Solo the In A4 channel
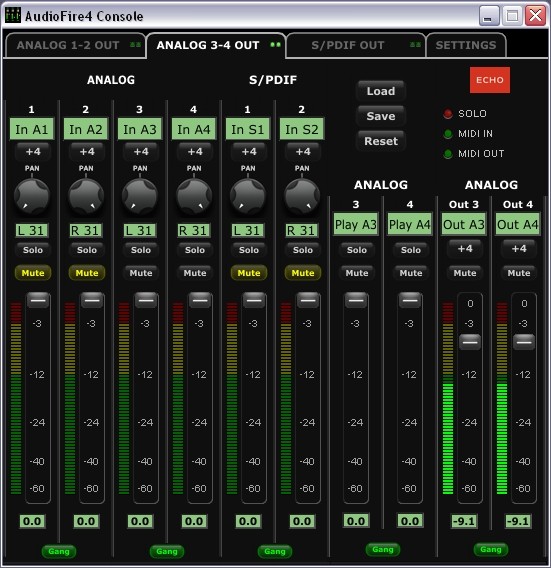Image resolution: width=551 pixels, height=568 pixels. pos(195,250)
